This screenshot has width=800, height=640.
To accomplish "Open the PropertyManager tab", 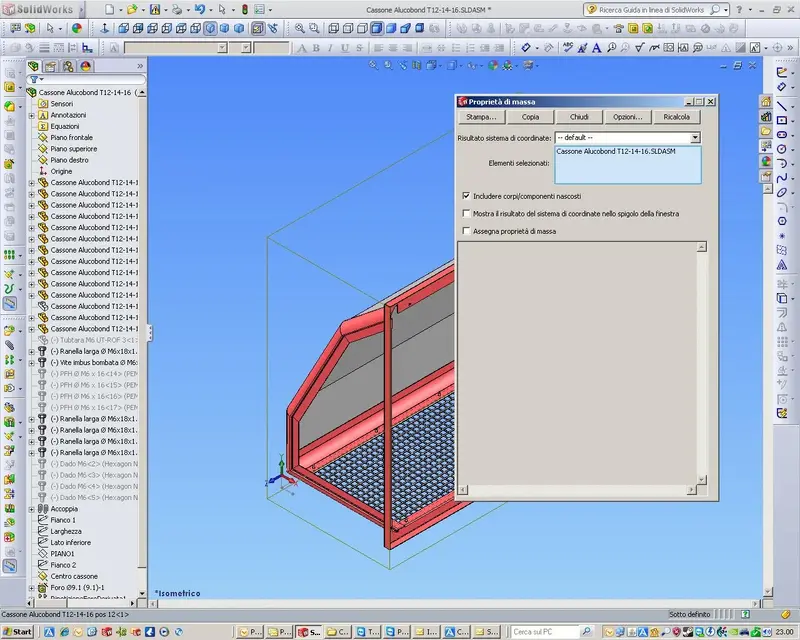I will 51,66.
